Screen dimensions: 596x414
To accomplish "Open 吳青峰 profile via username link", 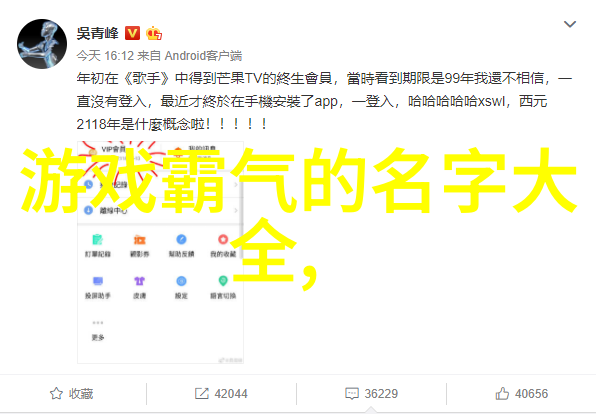I will pos(98,33).
